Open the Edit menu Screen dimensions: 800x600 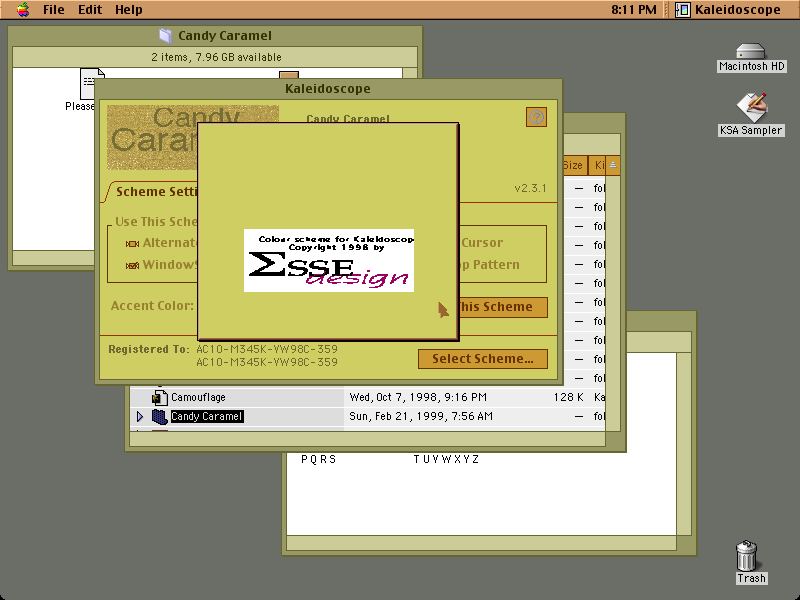point(90,10)
